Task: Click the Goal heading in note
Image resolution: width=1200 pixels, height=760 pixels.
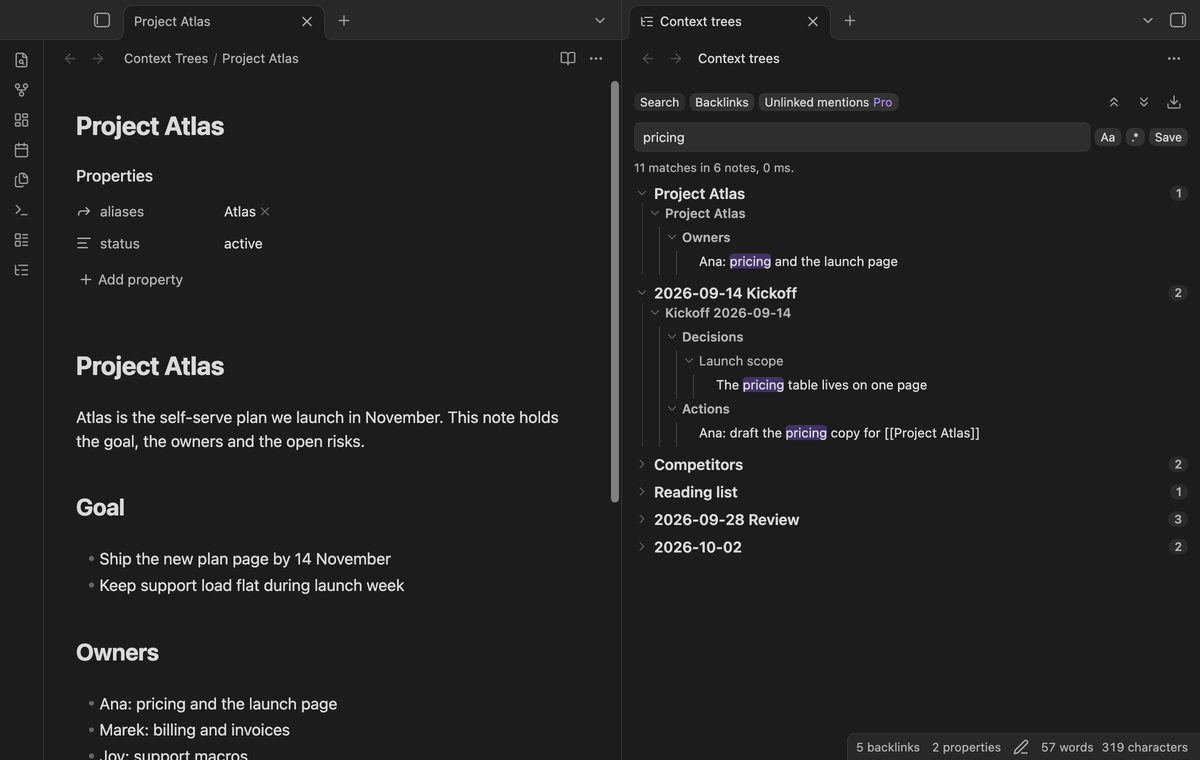Action: [x=100, y=507]
